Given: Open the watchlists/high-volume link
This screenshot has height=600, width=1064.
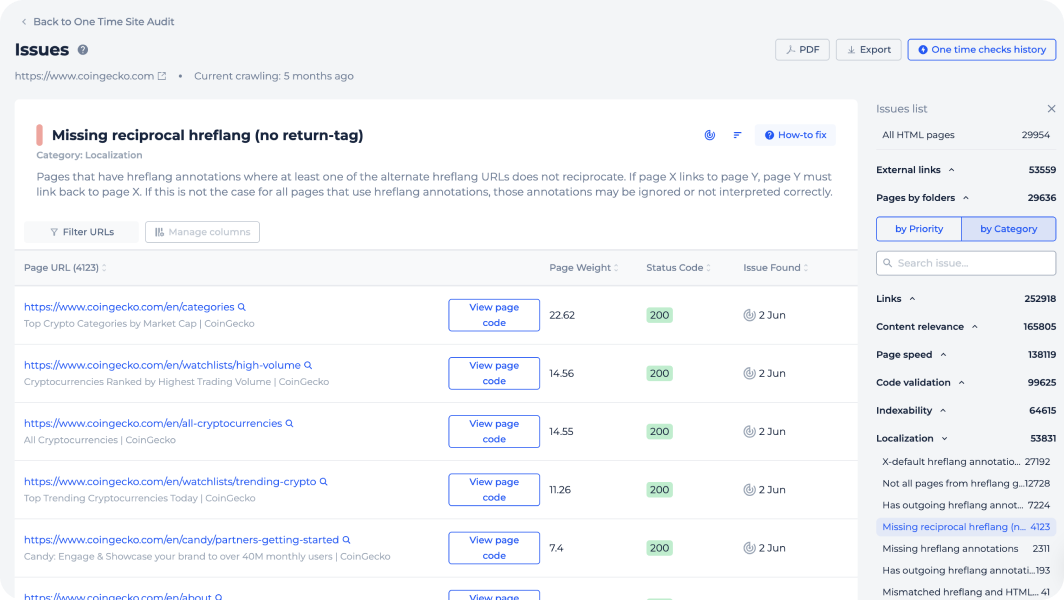Looking at the screenshot, I should (162, 365).
